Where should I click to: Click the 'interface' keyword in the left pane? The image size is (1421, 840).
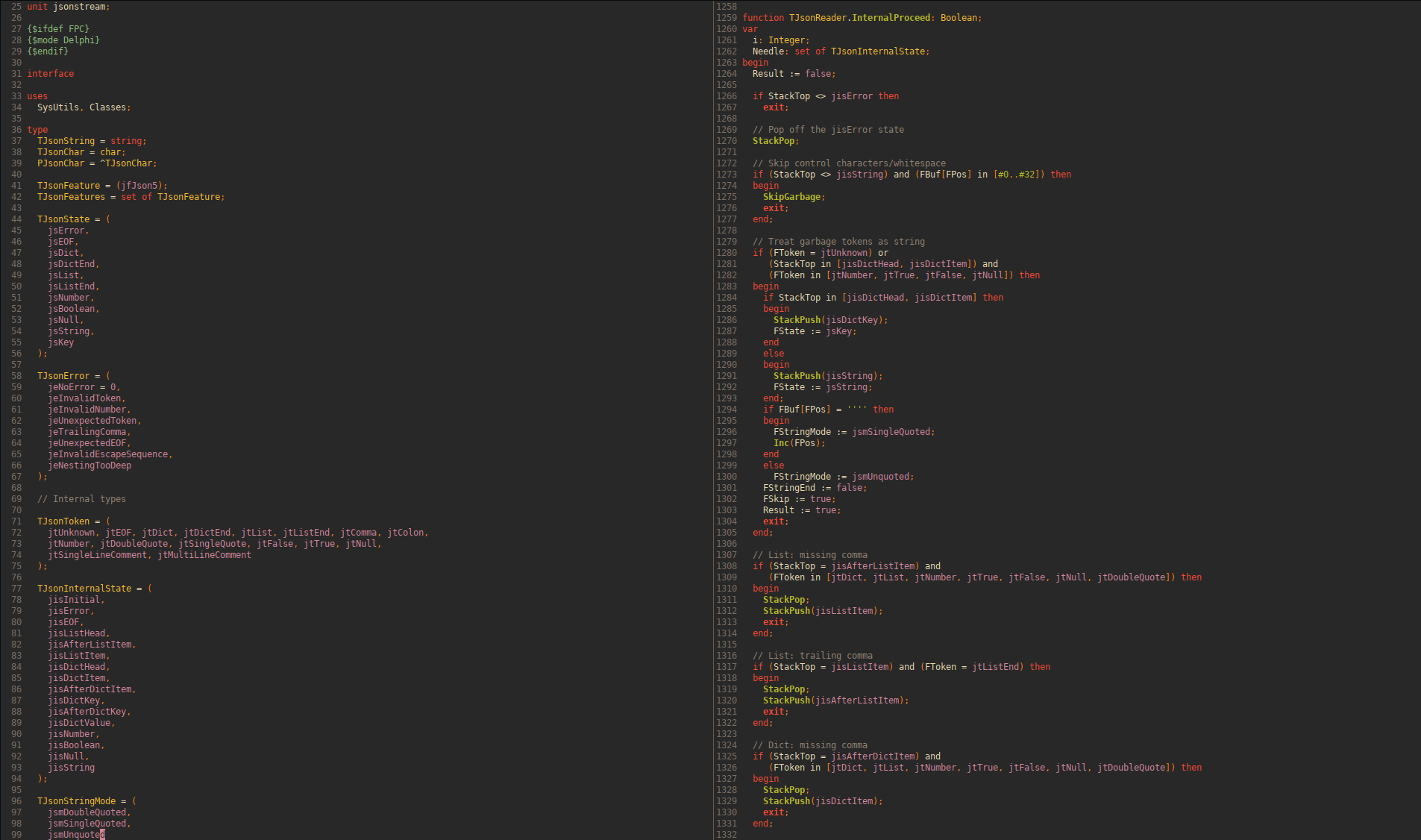pyautogui.click(x=51, y=74)
